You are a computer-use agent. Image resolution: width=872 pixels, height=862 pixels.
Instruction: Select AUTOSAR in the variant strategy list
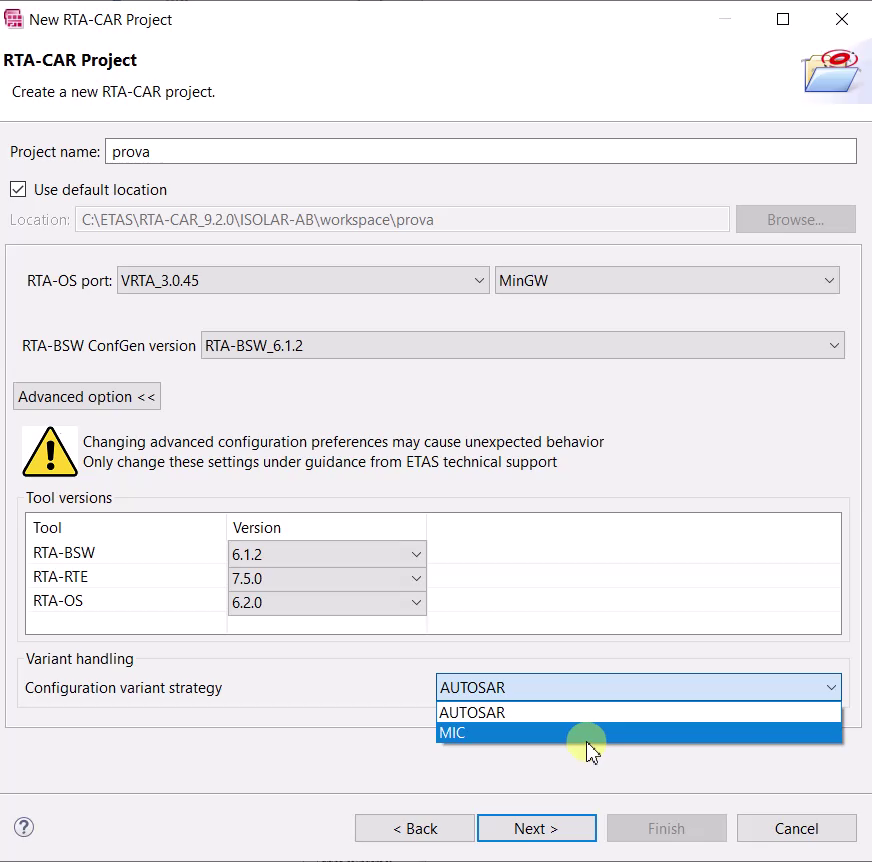tap(638, 712)
